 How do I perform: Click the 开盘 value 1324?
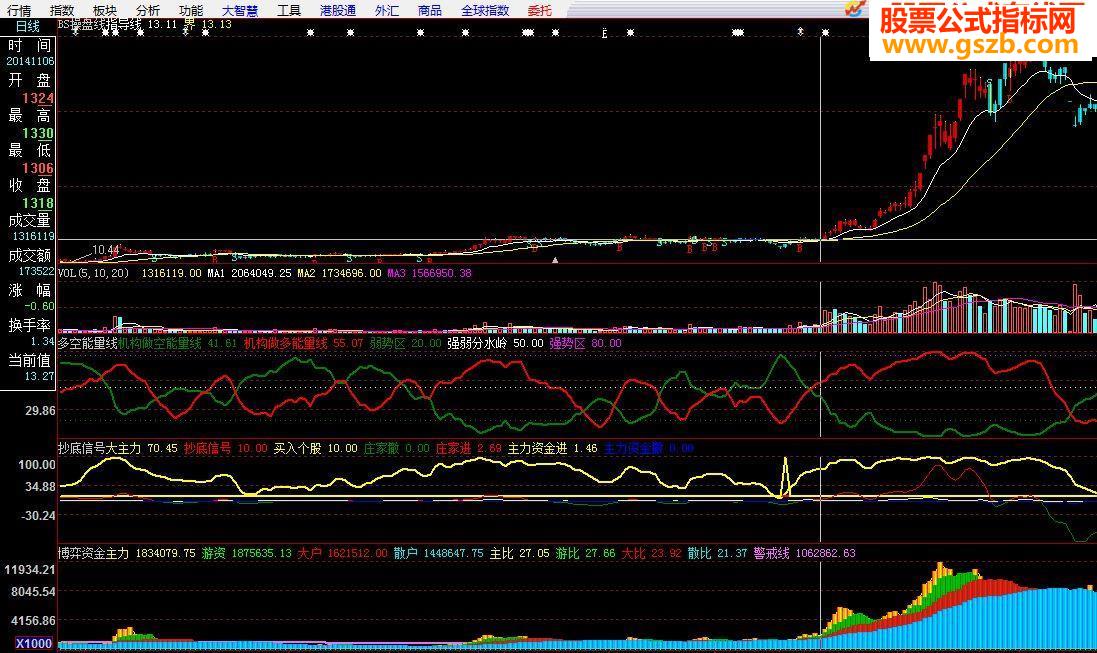[x=38, y=99]
